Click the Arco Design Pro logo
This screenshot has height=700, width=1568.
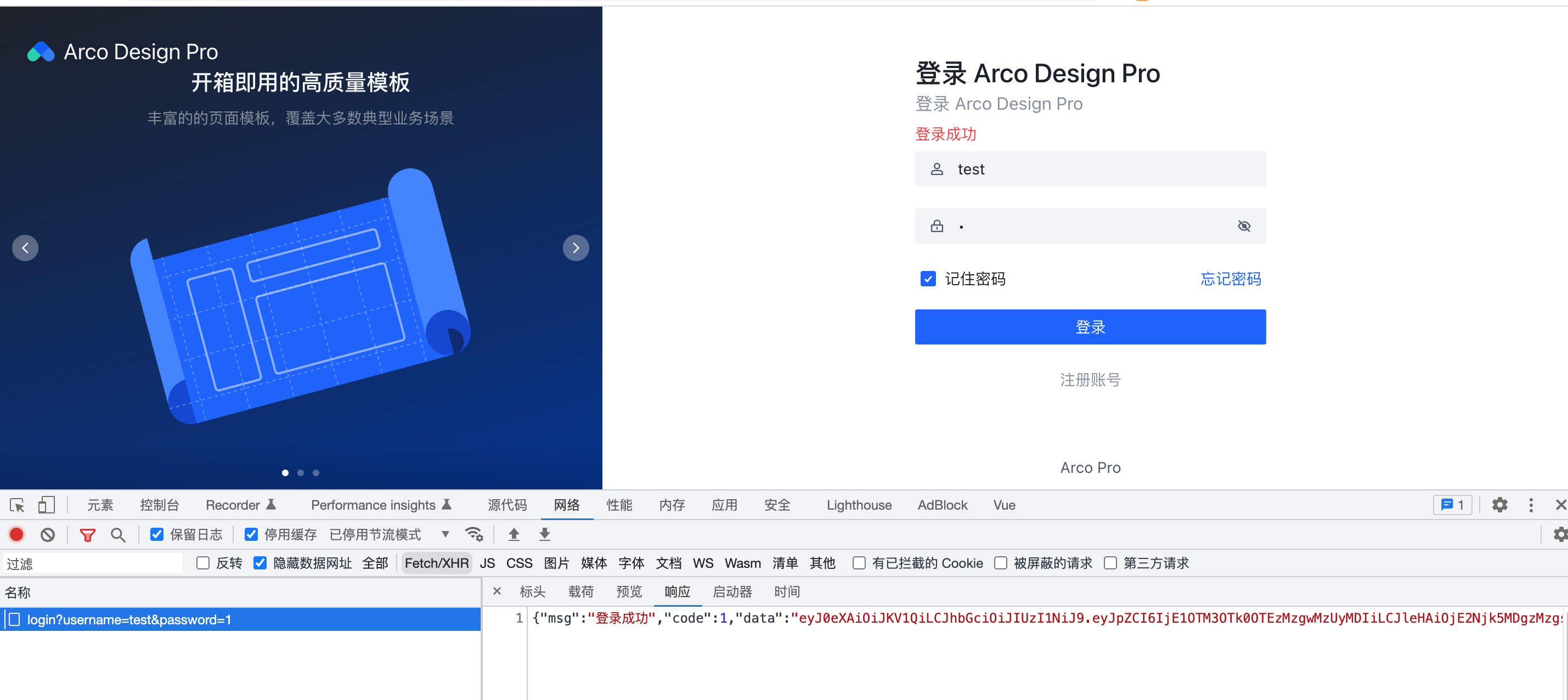click(41, 52)
